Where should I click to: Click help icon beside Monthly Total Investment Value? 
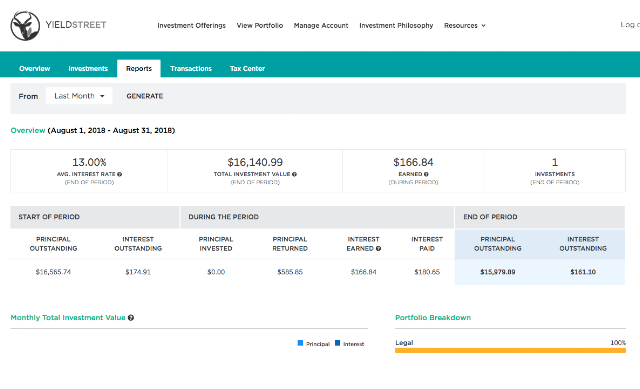click(x=131, y=318)
